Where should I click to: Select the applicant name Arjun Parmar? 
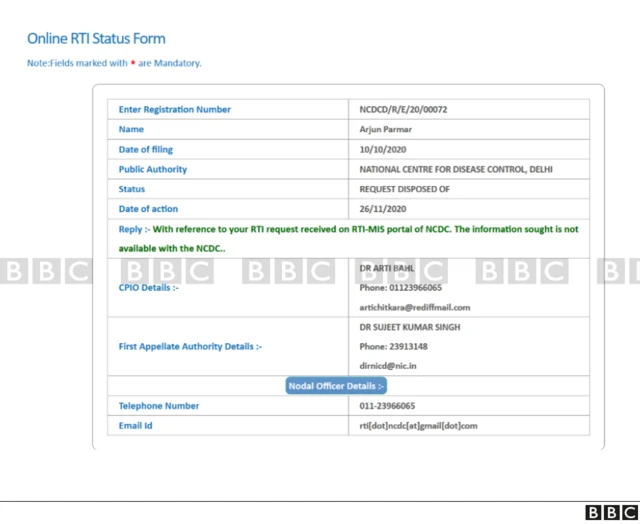(385, 130)
